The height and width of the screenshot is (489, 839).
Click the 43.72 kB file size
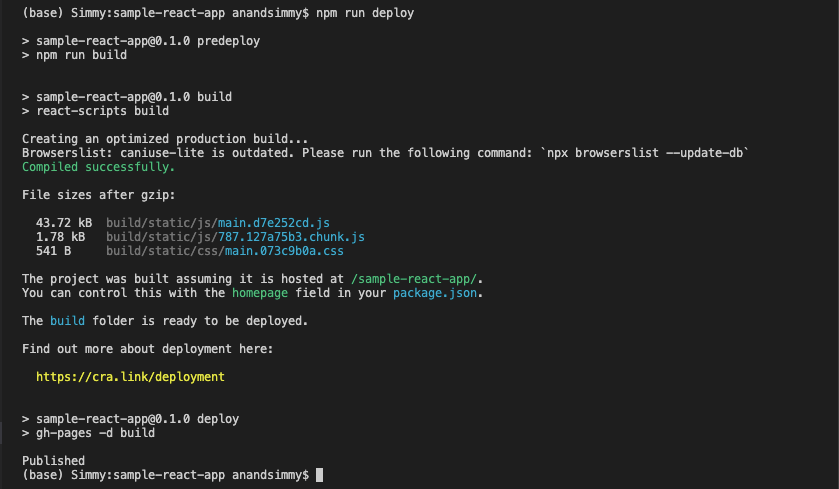(x=64, y=223)
